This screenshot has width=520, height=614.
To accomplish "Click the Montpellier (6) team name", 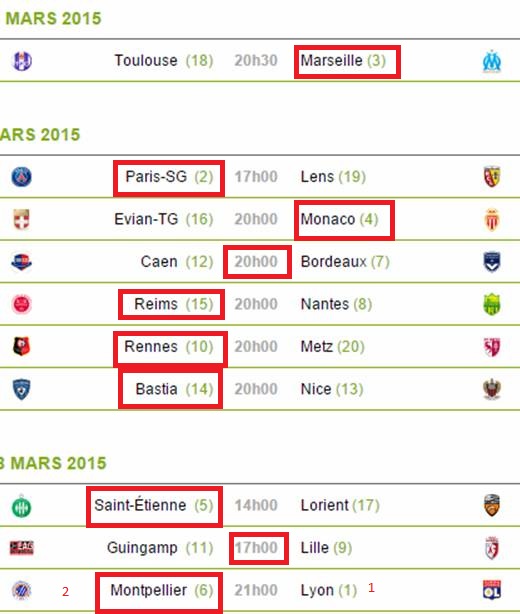I will point(162,590).
